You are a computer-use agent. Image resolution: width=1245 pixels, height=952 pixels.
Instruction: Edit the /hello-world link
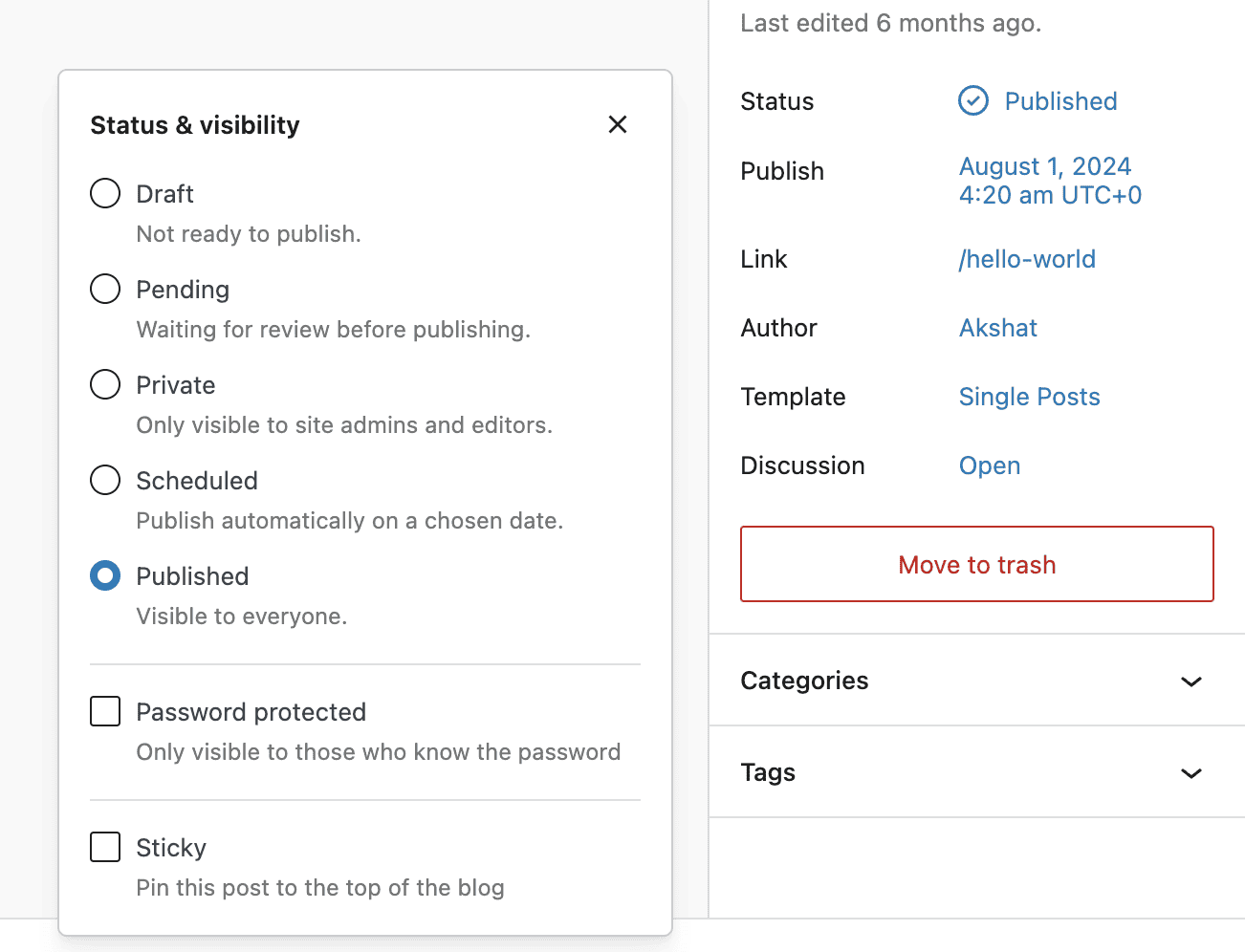point(1027,259)
